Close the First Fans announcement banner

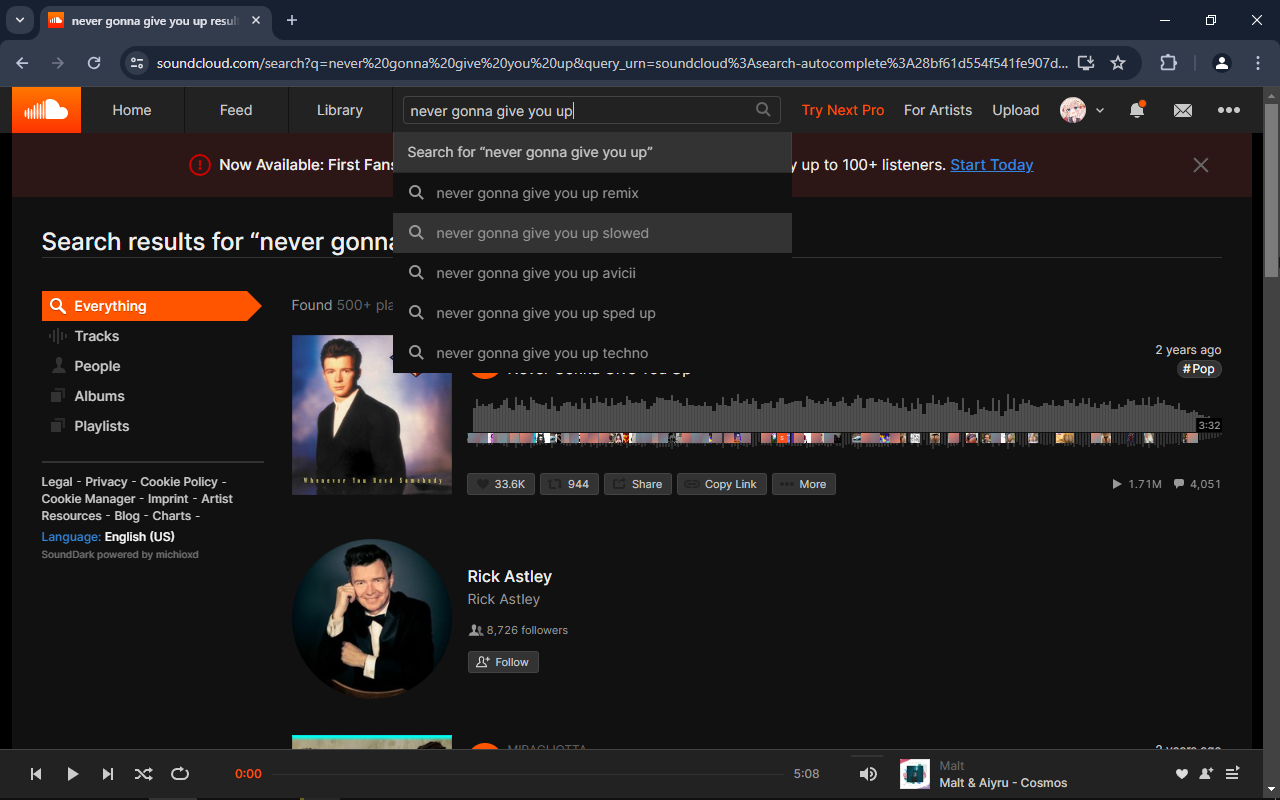[x=1201, y=165]
